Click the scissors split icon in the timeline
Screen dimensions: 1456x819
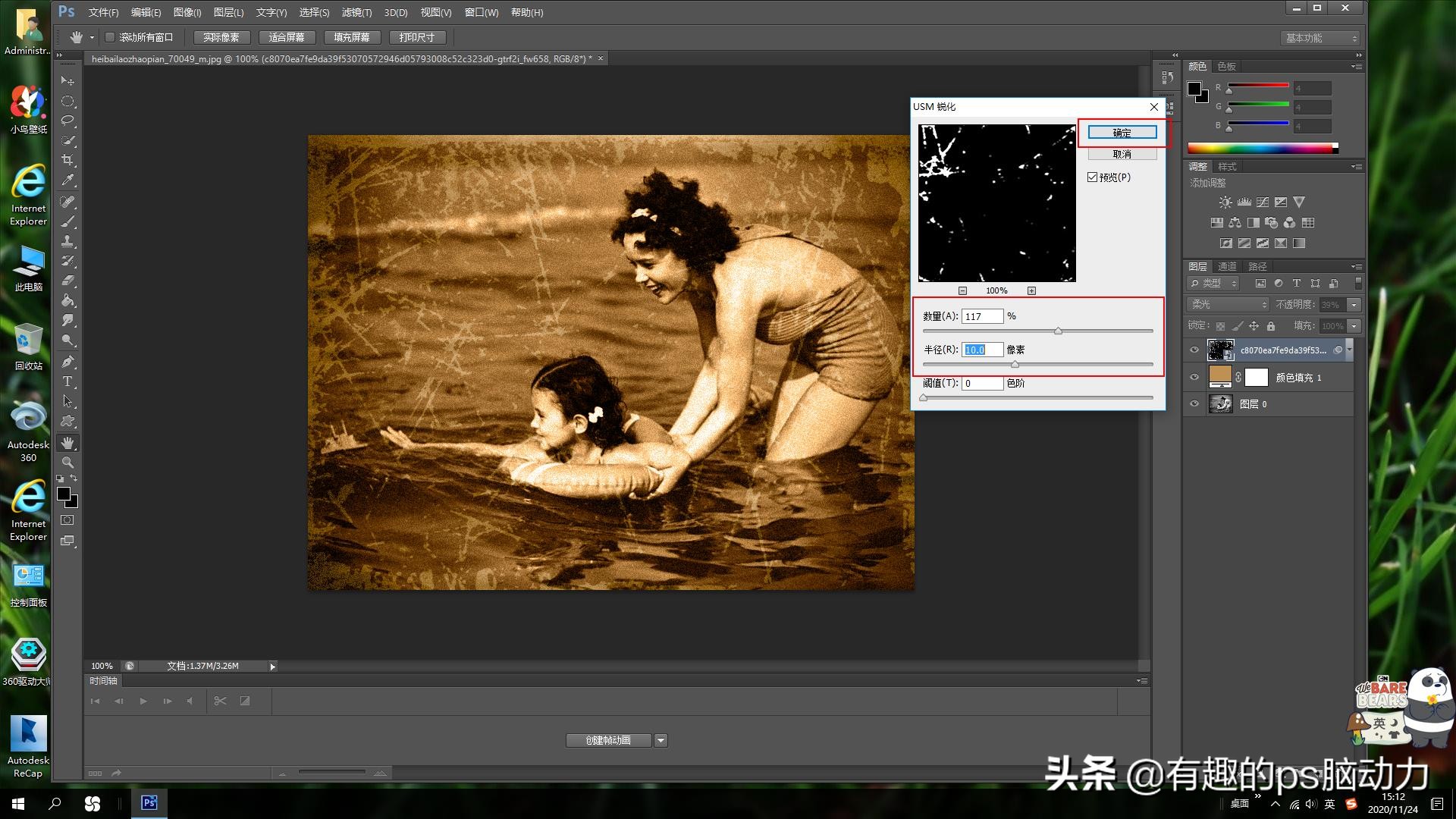pos(220,701)
